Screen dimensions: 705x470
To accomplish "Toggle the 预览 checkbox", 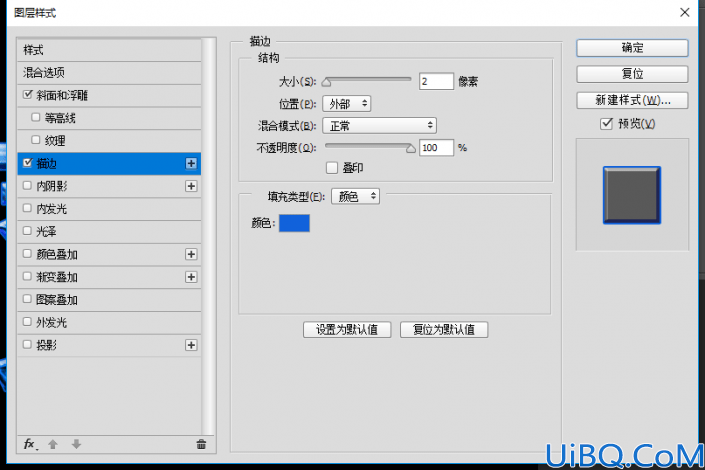I will pos(606,123).
